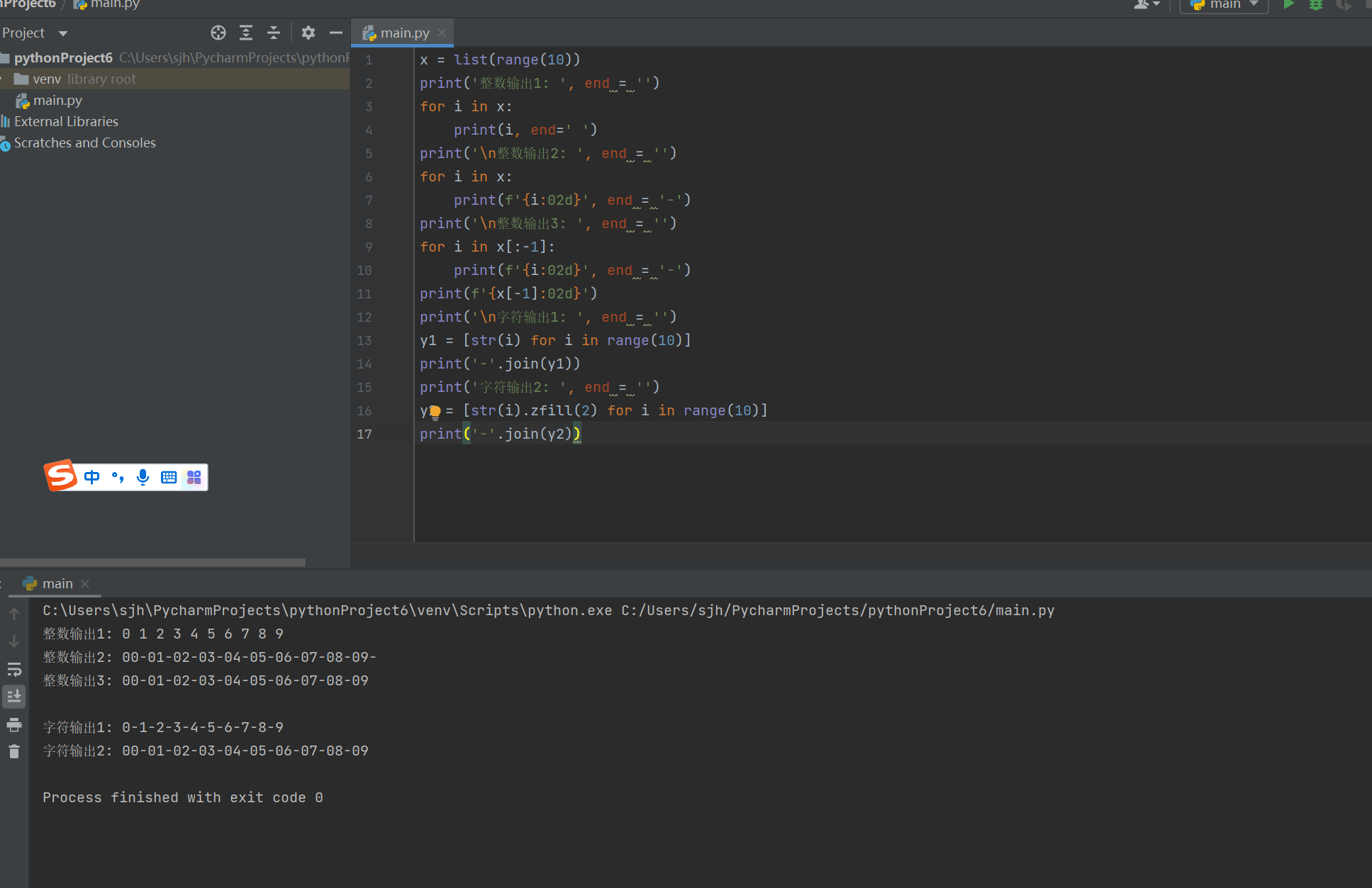
Task: Toggle soft-wrap in the Run console
Action: [14, 669]
